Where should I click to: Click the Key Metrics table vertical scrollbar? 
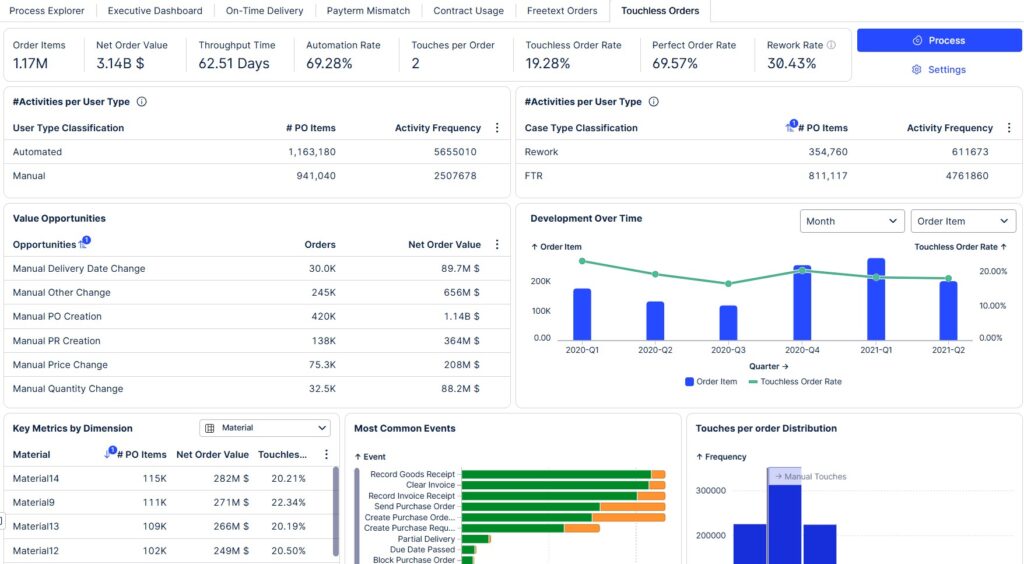[x=335, y=510]
